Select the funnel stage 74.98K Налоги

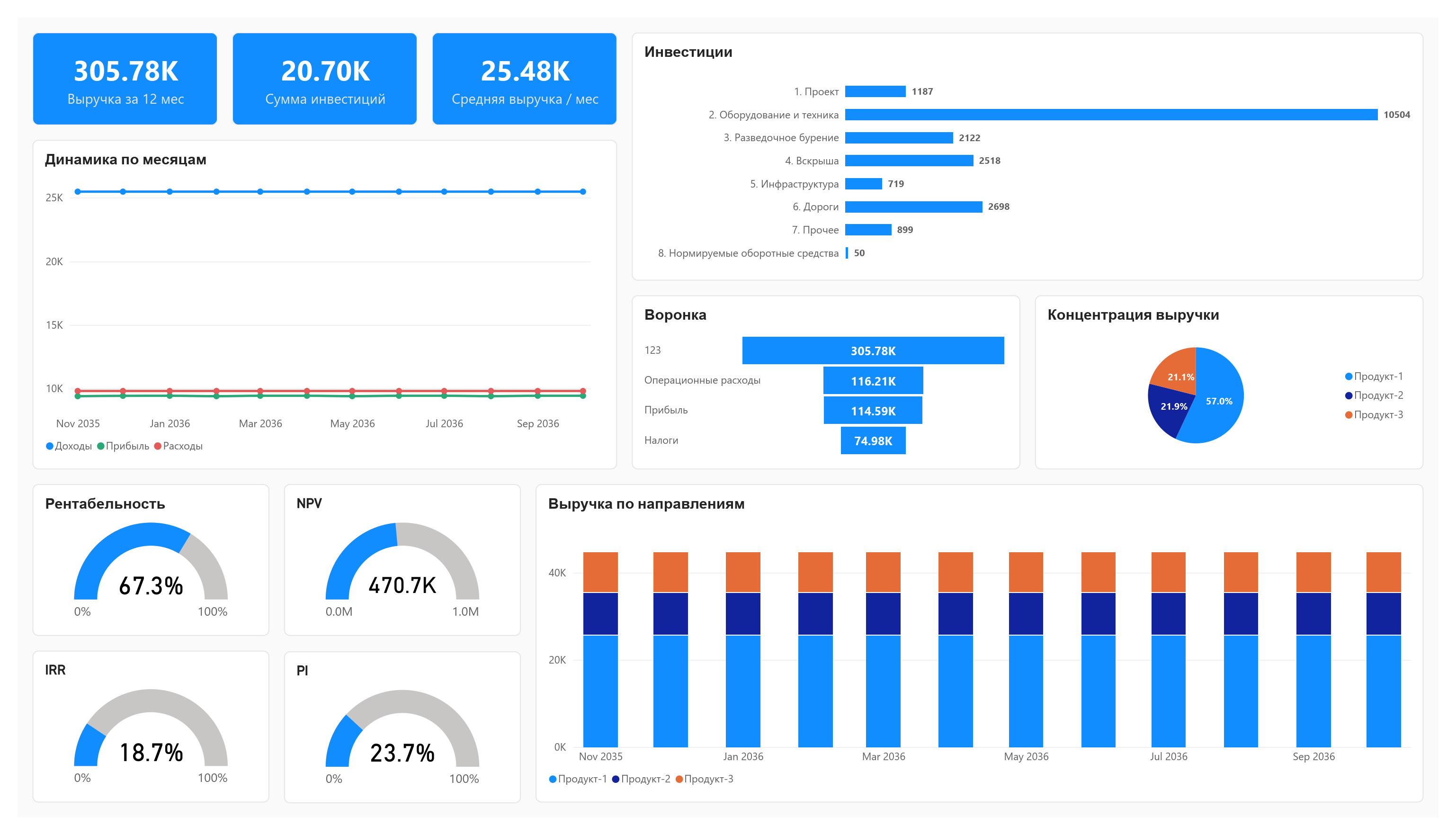click(873, 440)
